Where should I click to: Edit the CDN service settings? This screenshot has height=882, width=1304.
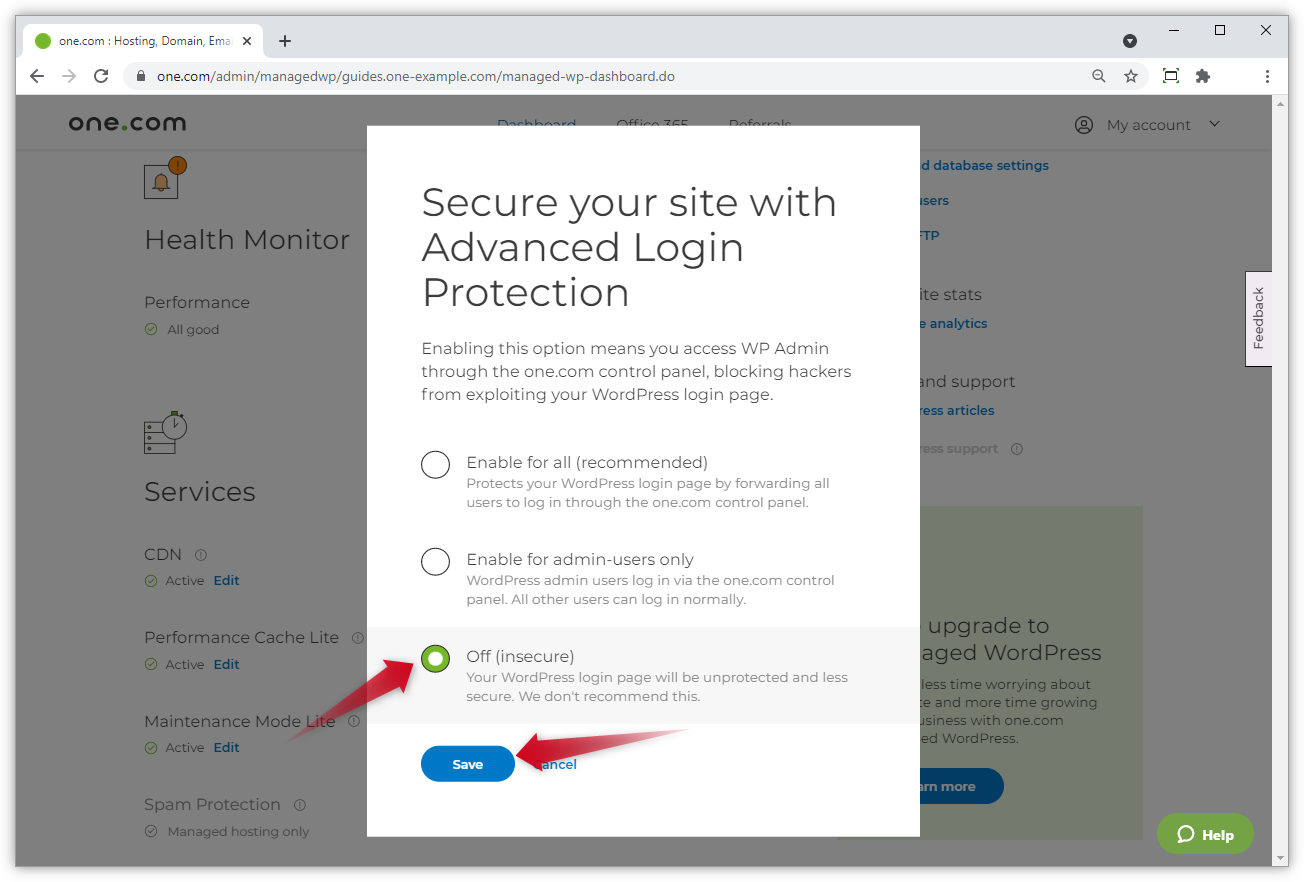(226, 580)
